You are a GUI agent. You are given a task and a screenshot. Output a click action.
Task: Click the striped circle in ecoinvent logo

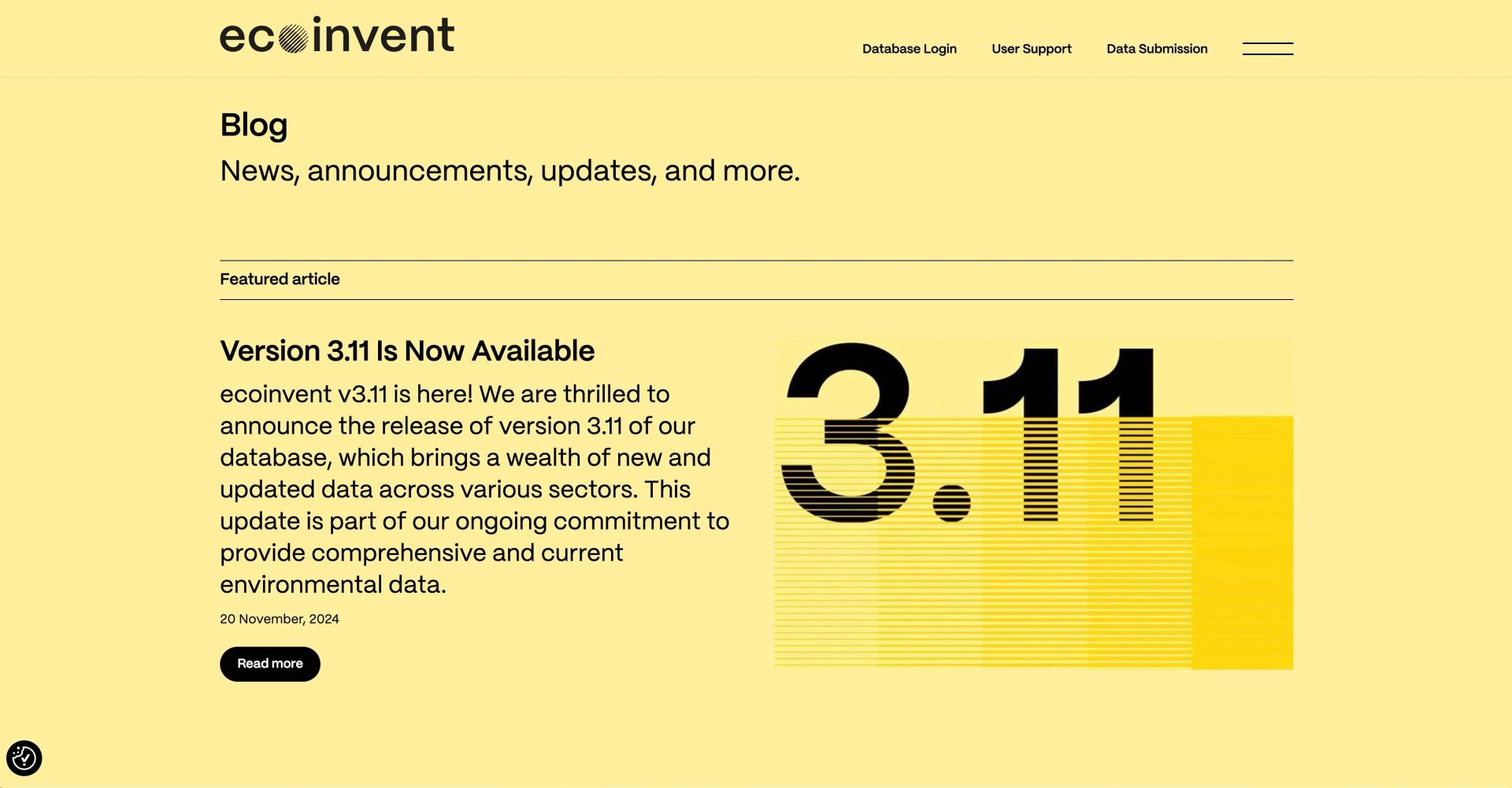pyautogui.click(x=293, y=38)
